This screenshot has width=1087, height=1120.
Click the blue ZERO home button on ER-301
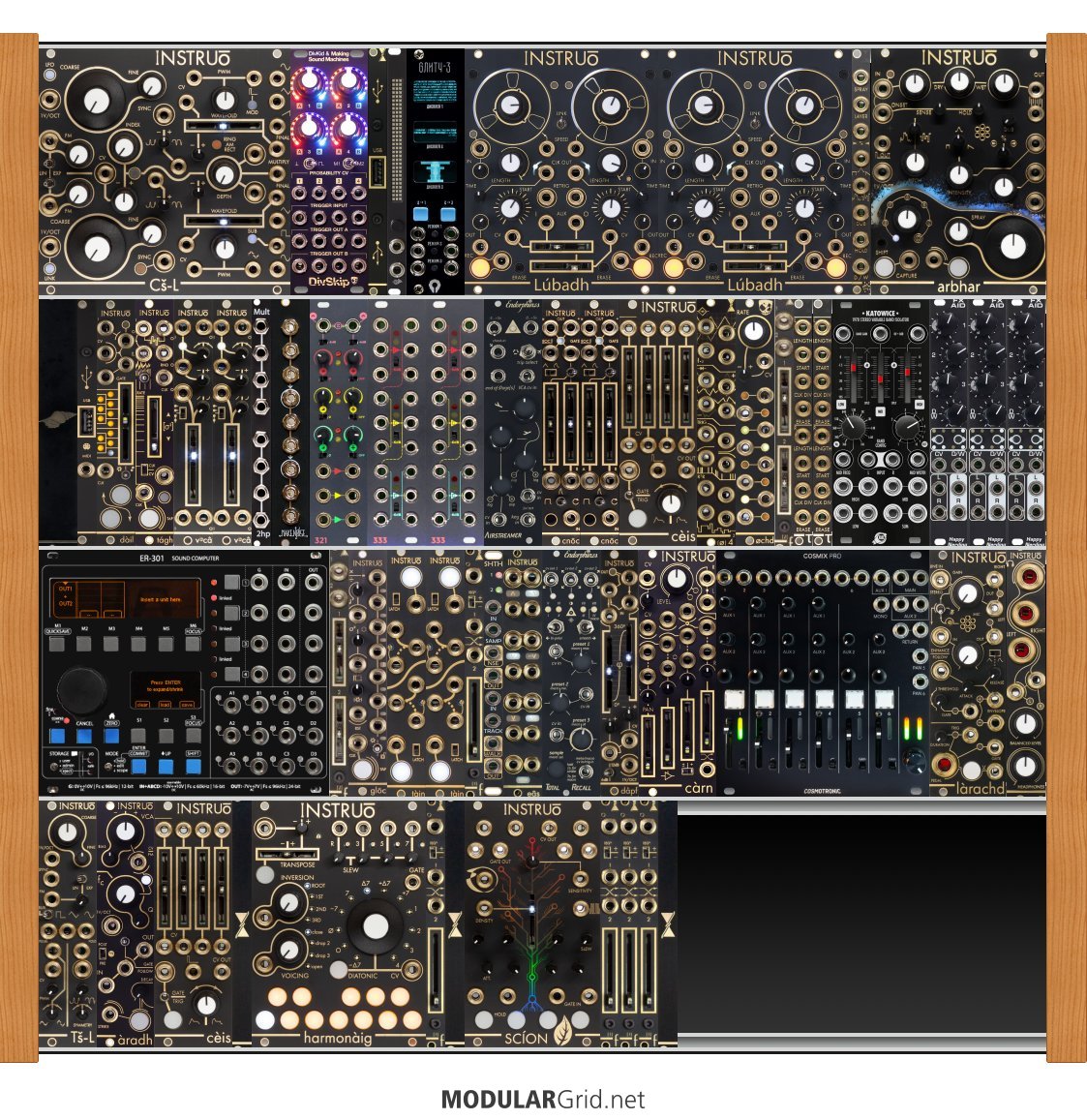pyautogui.click(x=111, y=737)
